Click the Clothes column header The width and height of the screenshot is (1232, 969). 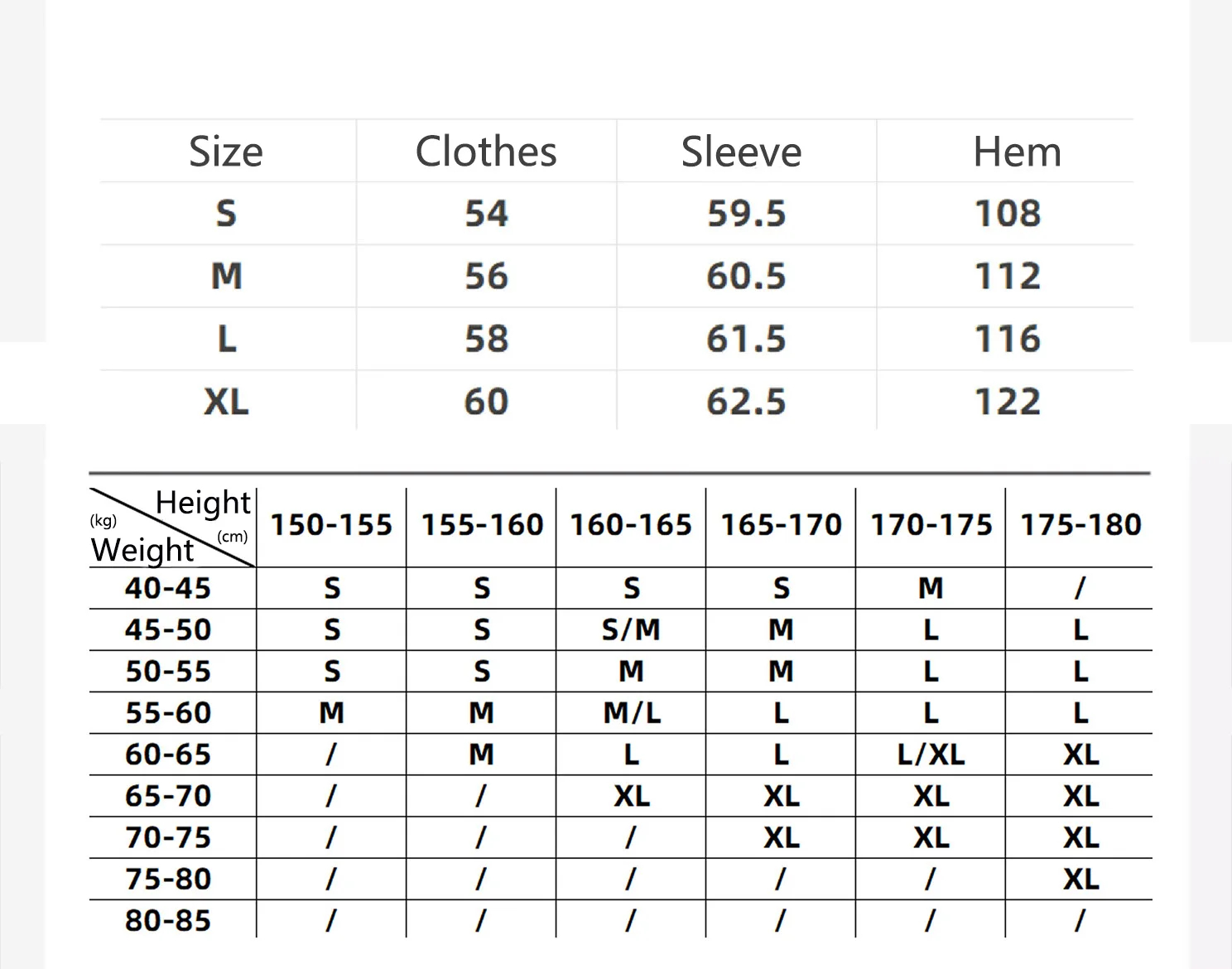click(486, 152)
